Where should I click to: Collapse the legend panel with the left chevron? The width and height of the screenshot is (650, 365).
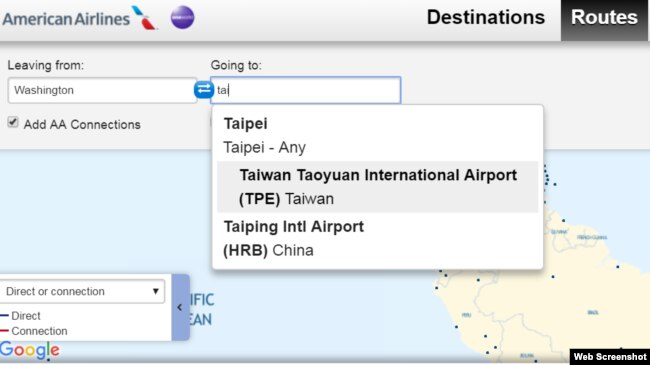[180, 307]
